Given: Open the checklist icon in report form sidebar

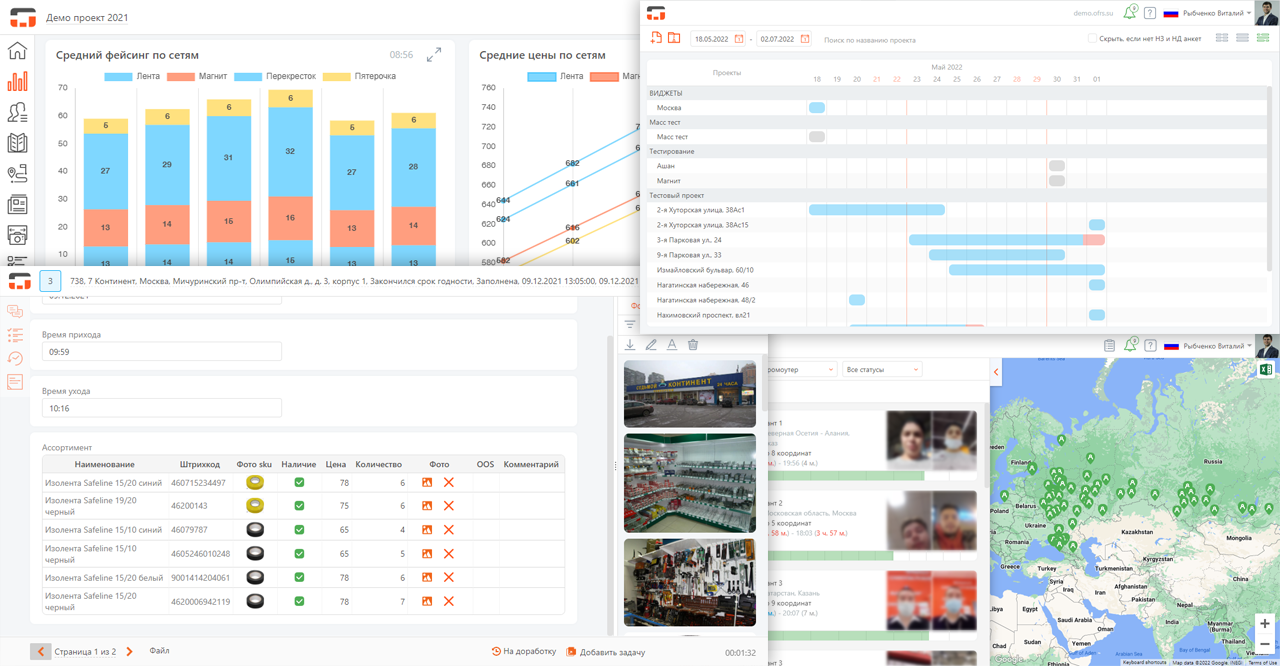Looking at the screenshot, I should click(x=15, y=335).
